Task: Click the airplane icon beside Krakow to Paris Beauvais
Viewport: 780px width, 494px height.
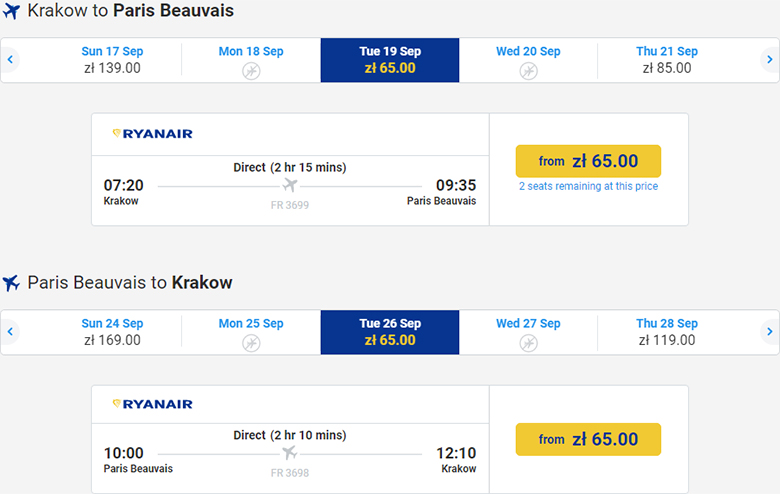Action: (12, 11)
